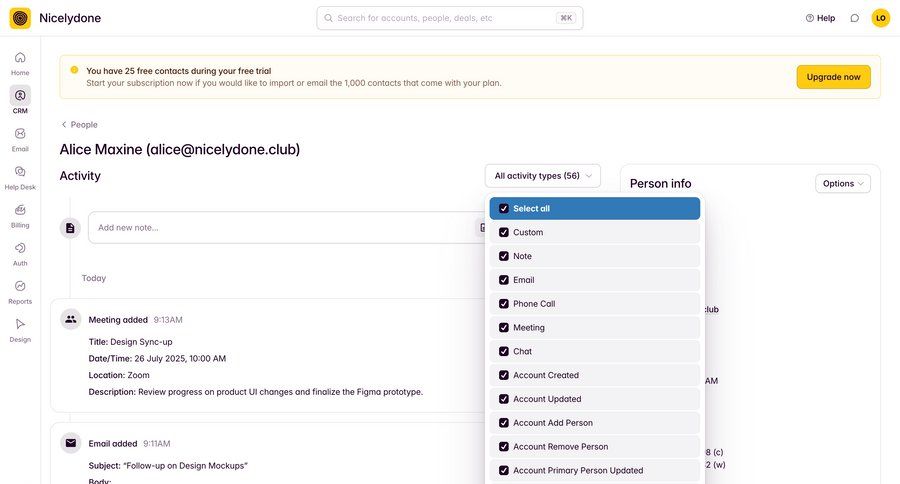Click the meeting Description line
Viewport: 900px width, 484px height.
(x=255, y=392)
